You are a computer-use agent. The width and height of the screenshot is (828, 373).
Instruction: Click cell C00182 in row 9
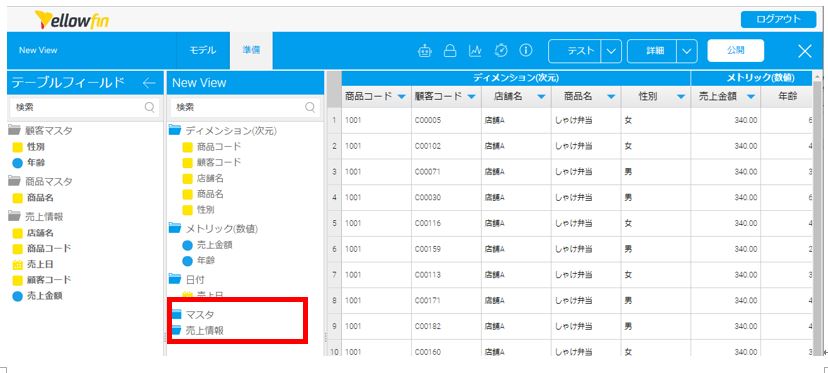[x=446, y=327]
